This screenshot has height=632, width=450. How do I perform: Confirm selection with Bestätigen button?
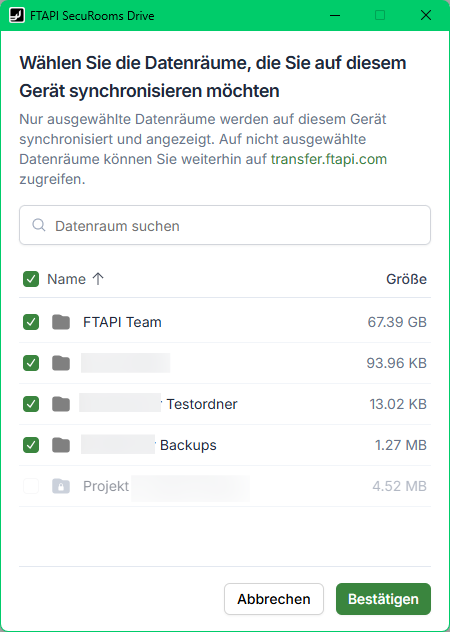tap(383, 599)
